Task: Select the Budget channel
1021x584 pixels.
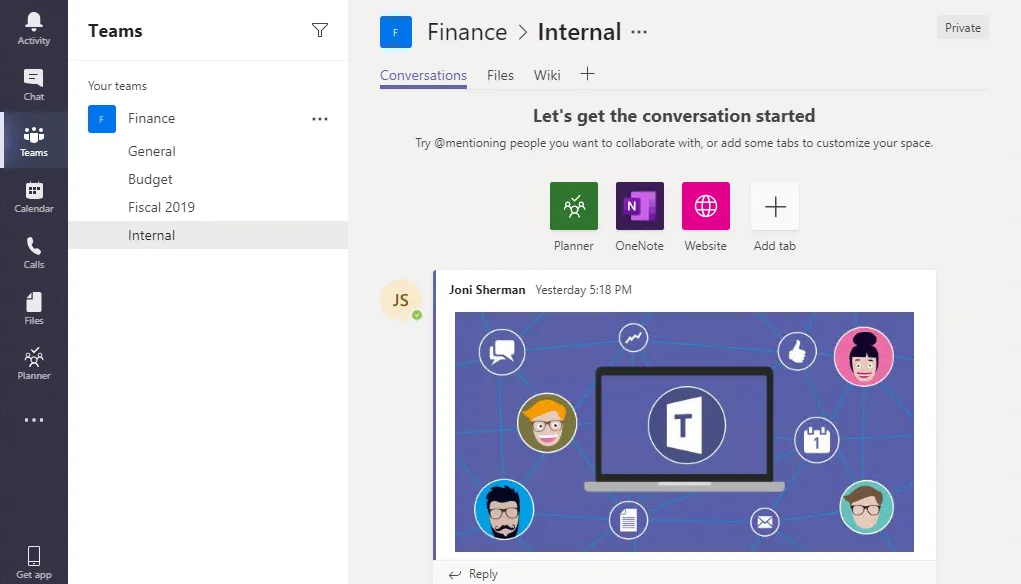Action: (150, 180)
